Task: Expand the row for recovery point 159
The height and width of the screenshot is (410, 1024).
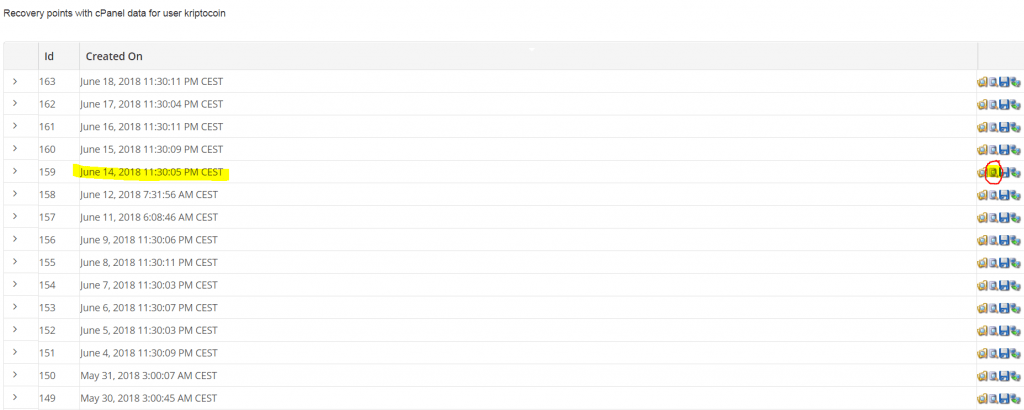Action: point(15,172)
